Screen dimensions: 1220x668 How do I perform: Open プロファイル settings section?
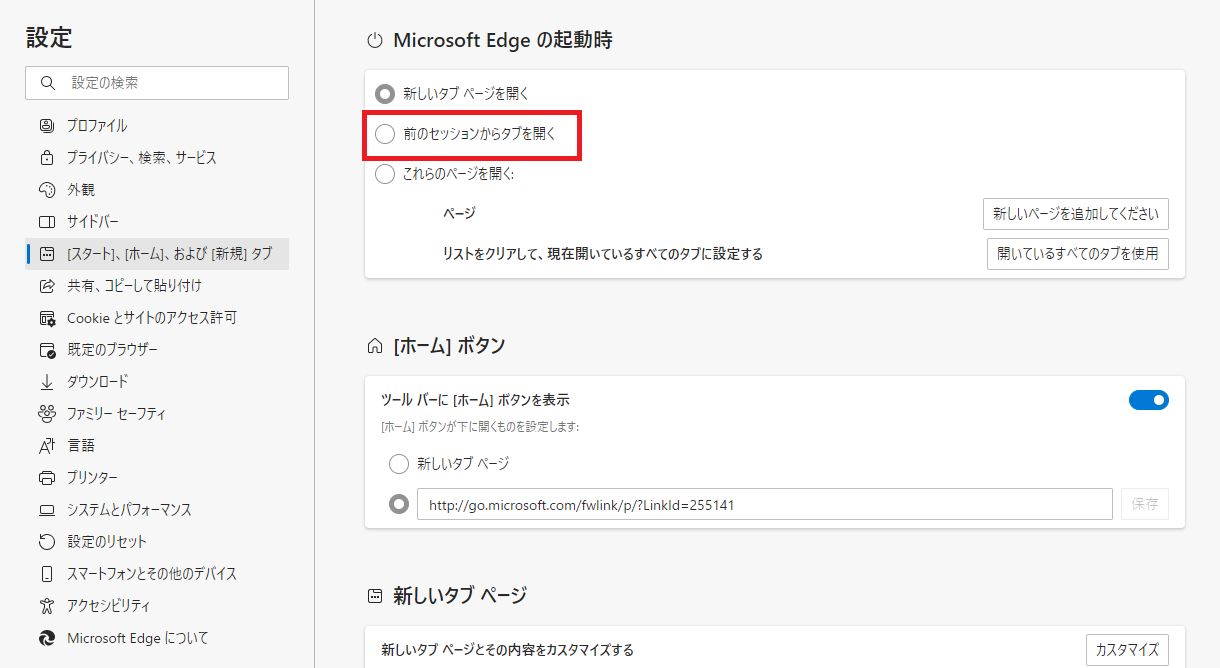[157, 126]
